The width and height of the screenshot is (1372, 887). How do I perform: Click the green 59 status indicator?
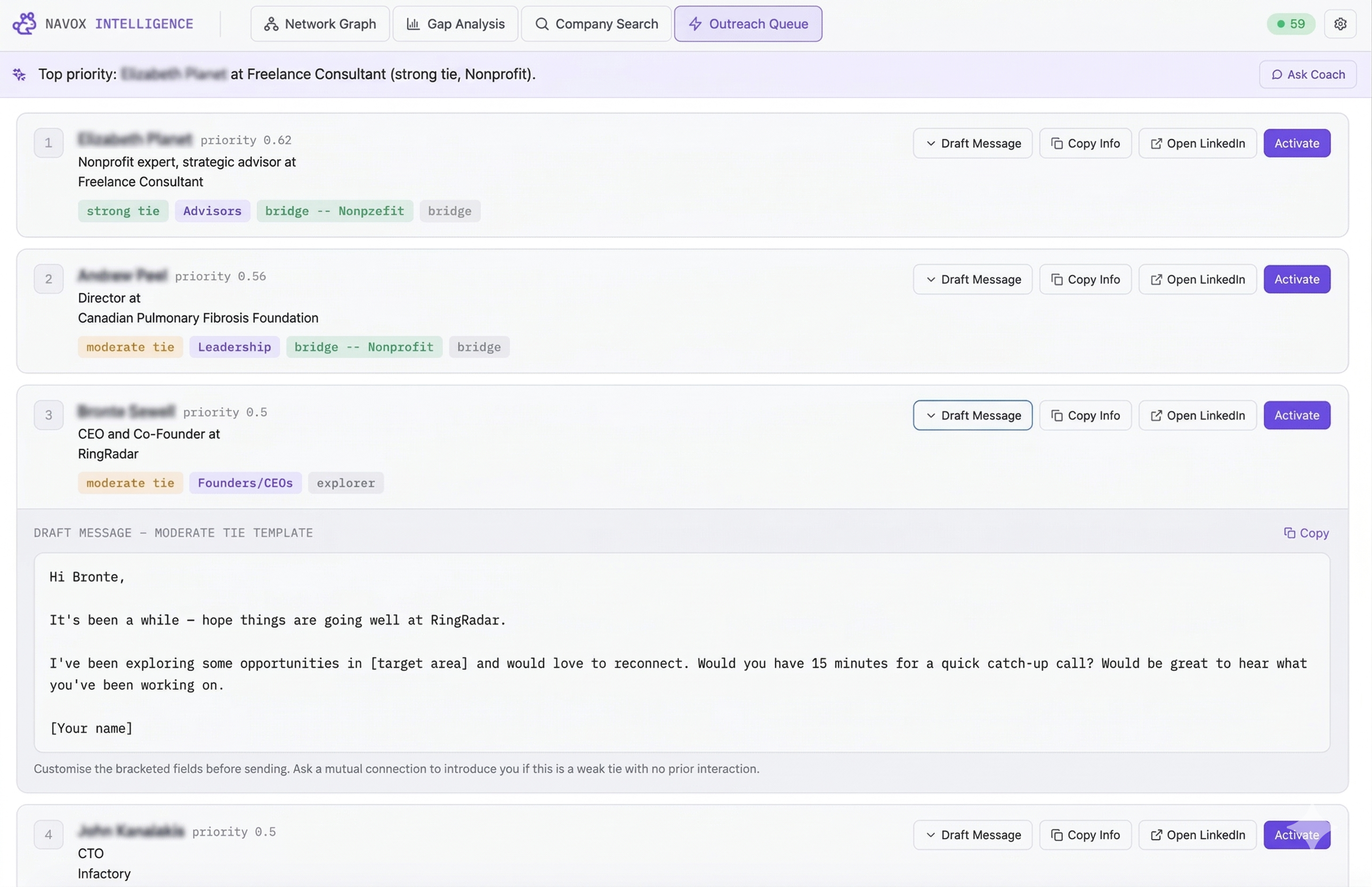click(x=1290, y=24)
